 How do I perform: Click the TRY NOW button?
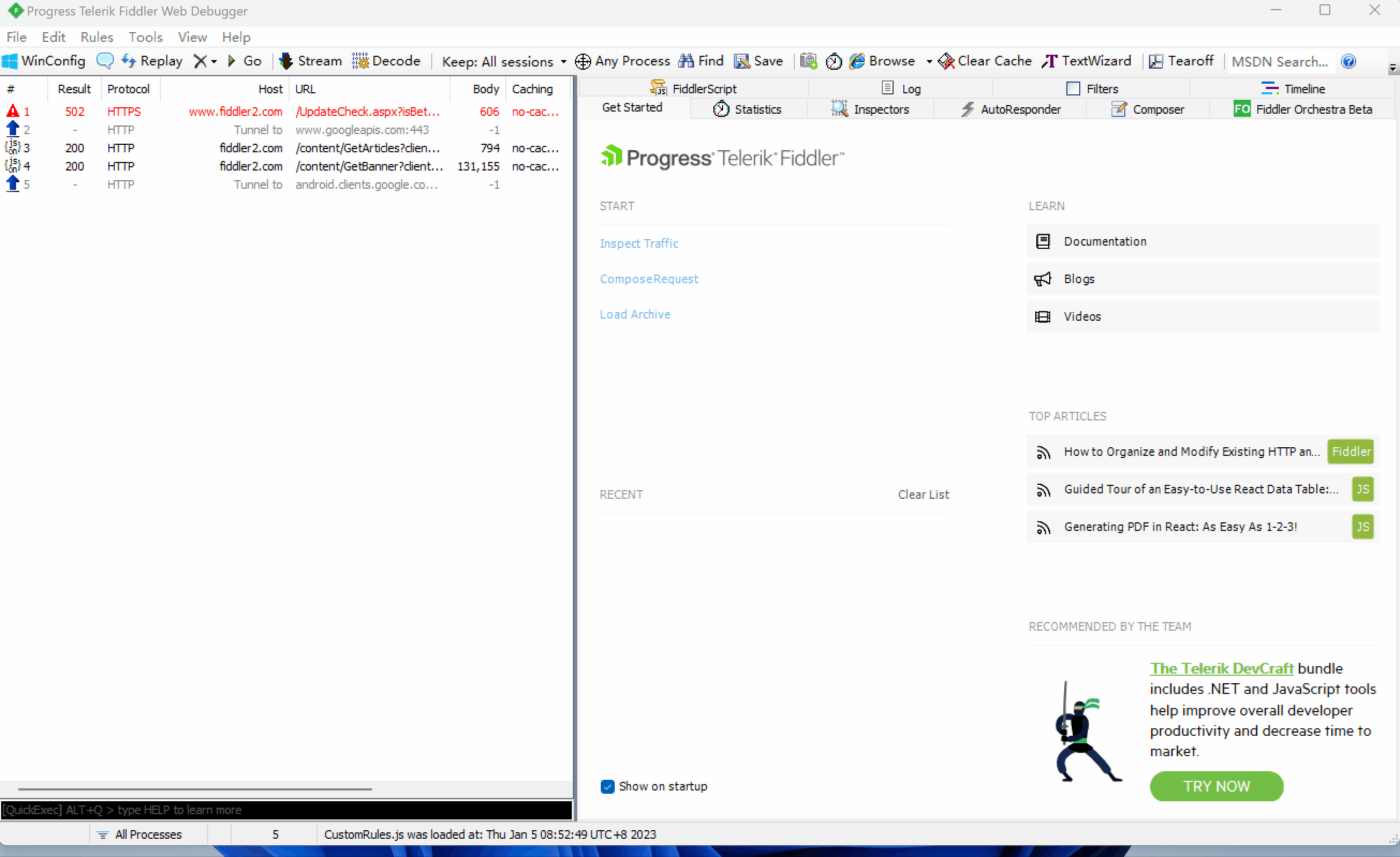1216,786
